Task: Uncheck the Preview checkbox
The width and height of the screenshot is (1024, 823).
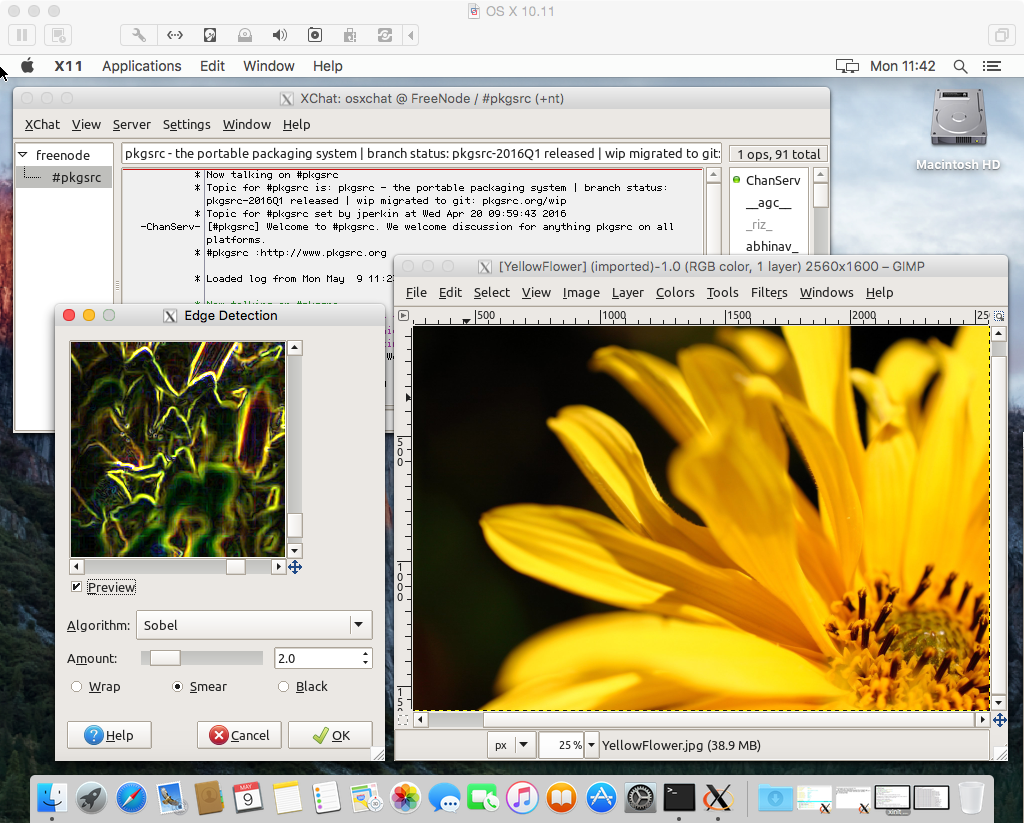Action: [x=77, y=587]
